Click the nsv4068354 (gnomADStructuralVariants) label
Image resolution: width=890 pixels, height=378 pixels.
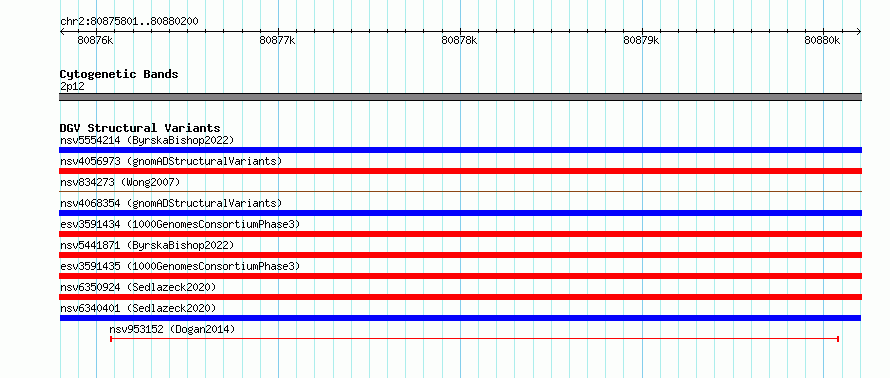pyautogui.click(x=171, y=203)
